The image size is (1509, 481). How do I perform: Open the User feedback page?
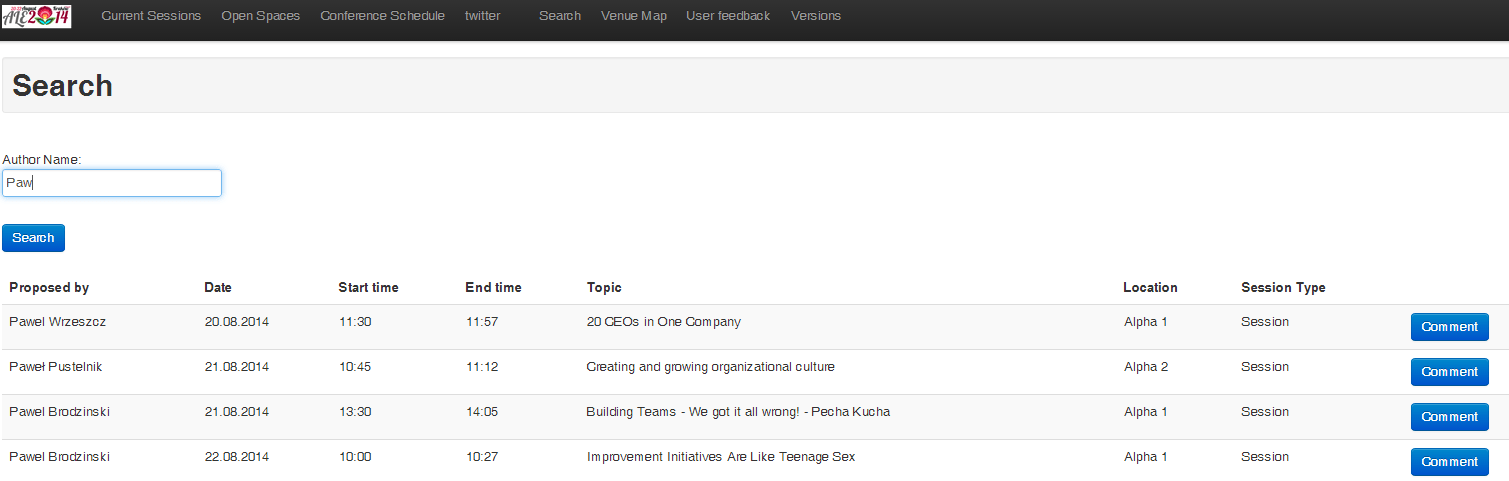pos(728,16)
